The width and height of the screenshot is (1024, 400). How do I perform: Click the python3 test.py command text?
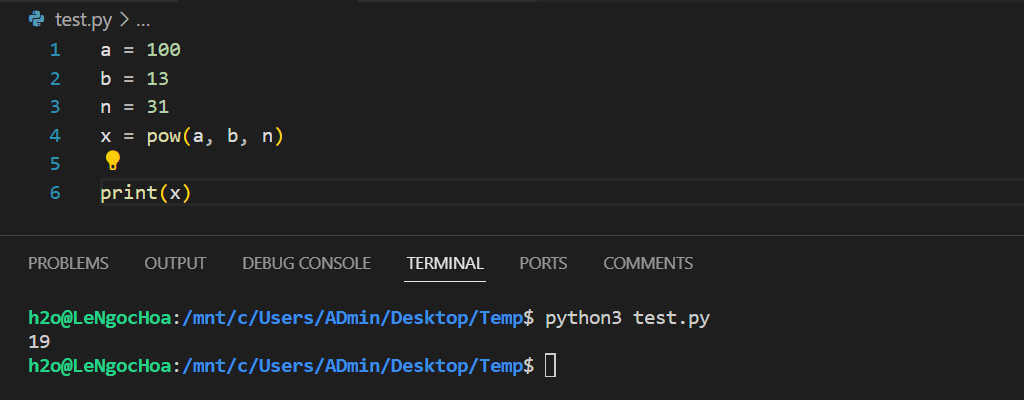628,318
